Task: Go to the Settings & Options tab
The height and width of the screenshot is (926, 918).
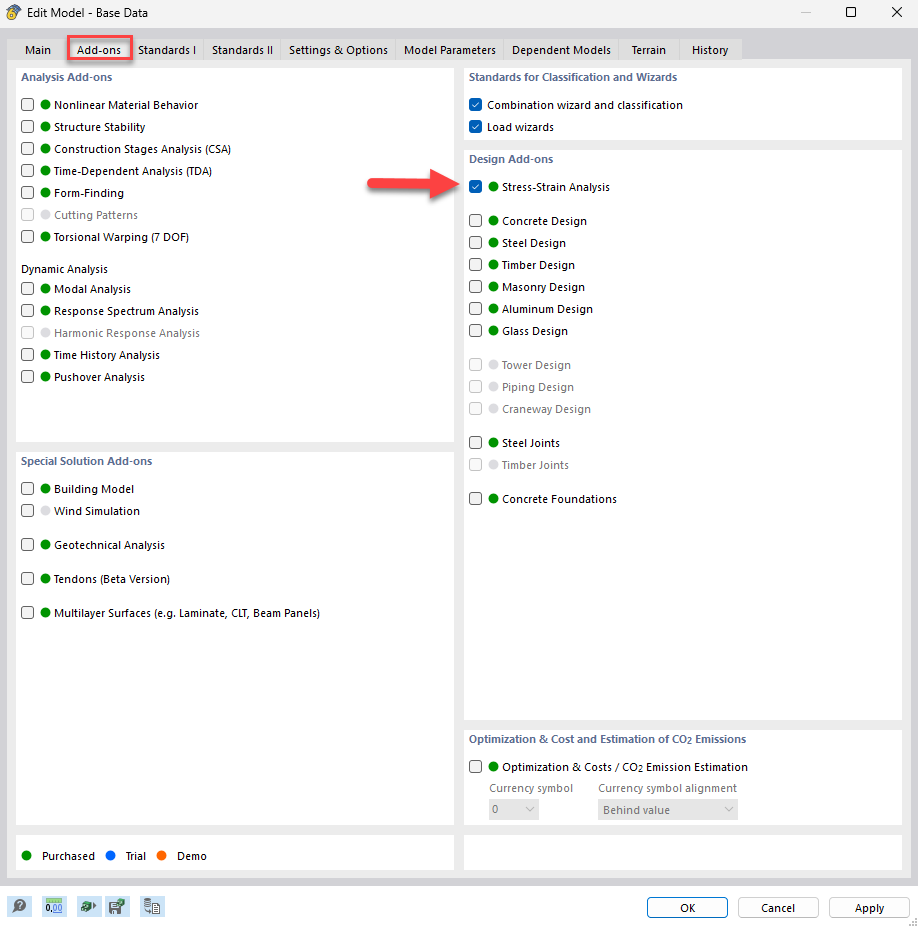Action: pos(338,50)
